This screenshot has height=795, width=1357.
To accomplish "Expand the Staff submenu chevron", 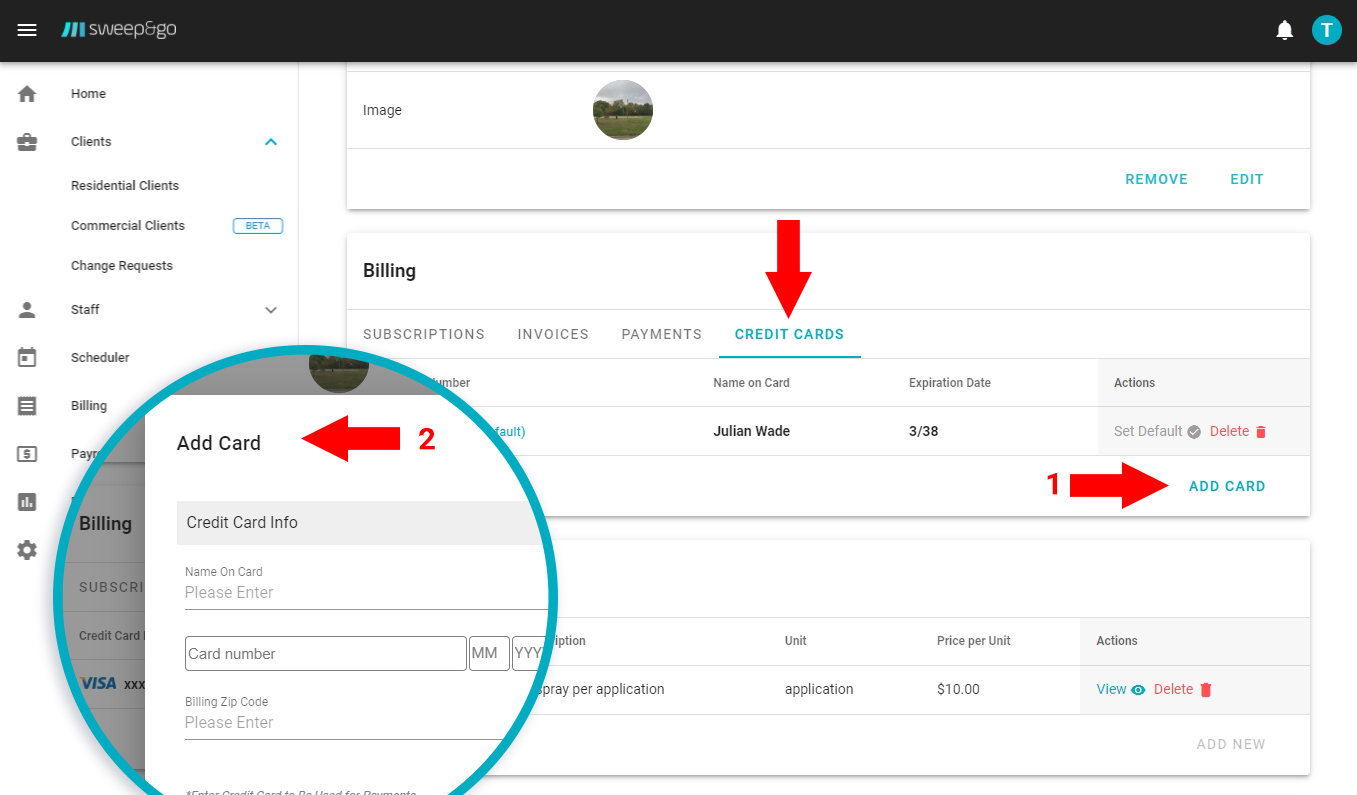I will click(270, 310).
